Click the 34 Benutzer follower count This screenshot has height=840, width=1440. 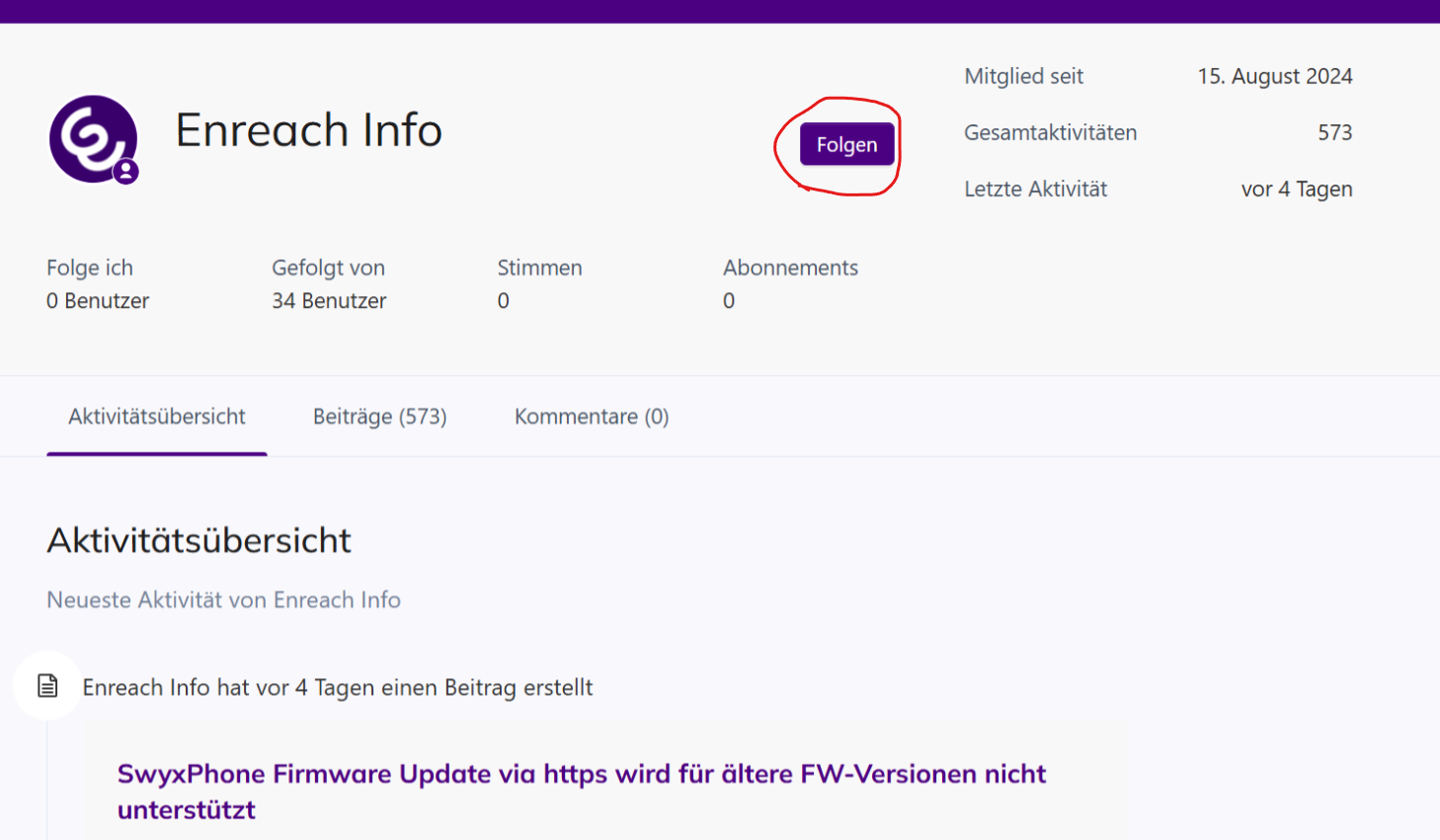click(329, 301)
